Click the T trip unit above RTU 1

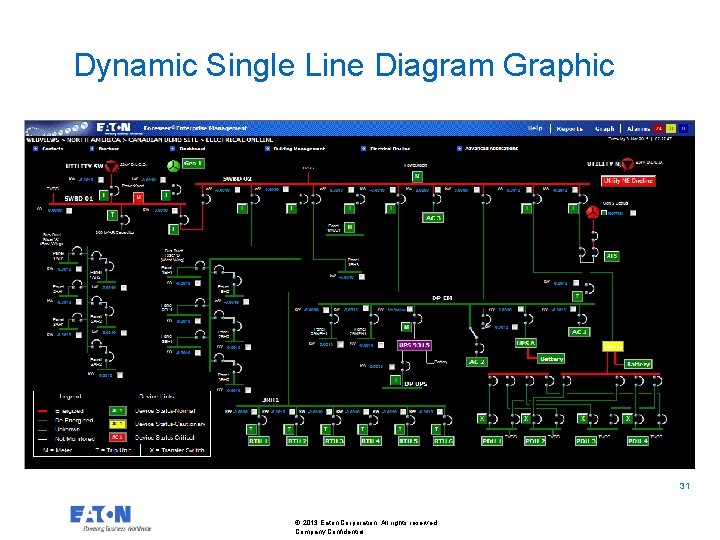pyautogui.click(x=251, y=429)
